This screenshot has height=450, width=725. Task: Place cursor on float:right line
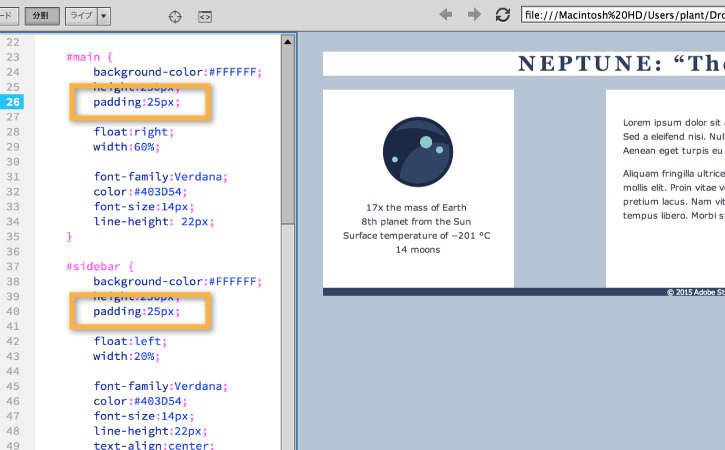point(134,132)
